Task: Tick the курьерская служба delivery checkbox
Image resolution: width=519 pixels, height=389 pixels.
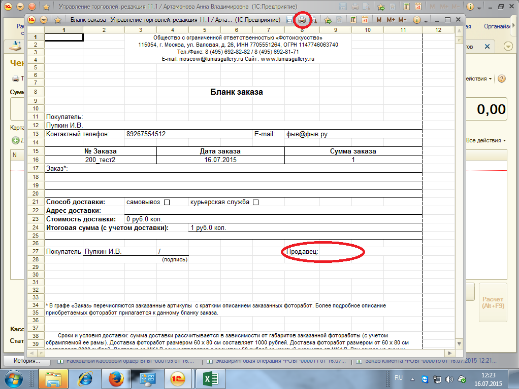Action: point(256,202)
